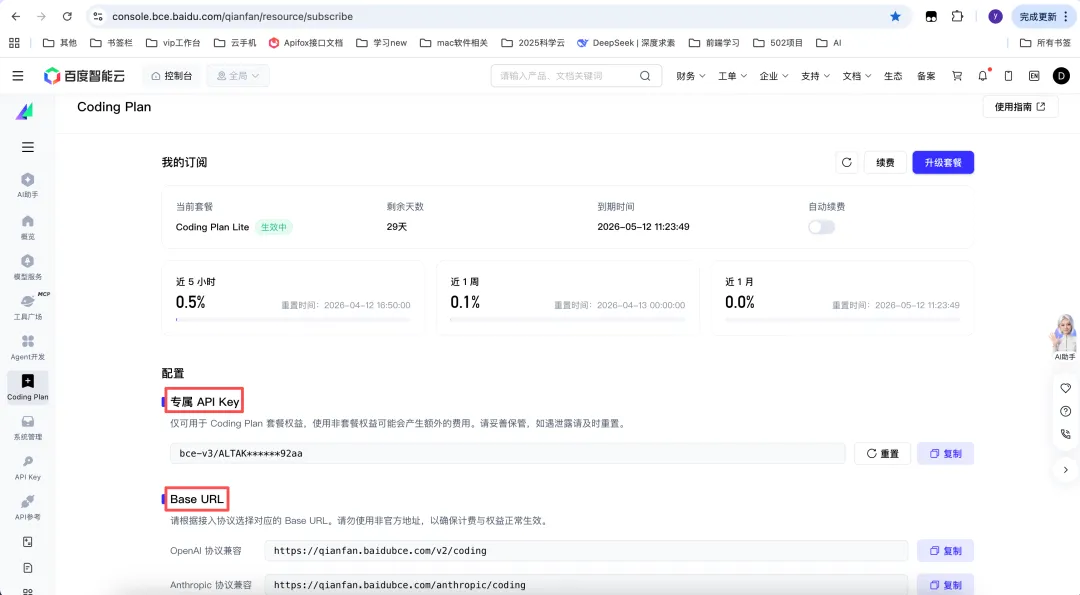Click the search magnifier icon
1080x595 pixels.
pyautogui.click(x=645, y=76)
